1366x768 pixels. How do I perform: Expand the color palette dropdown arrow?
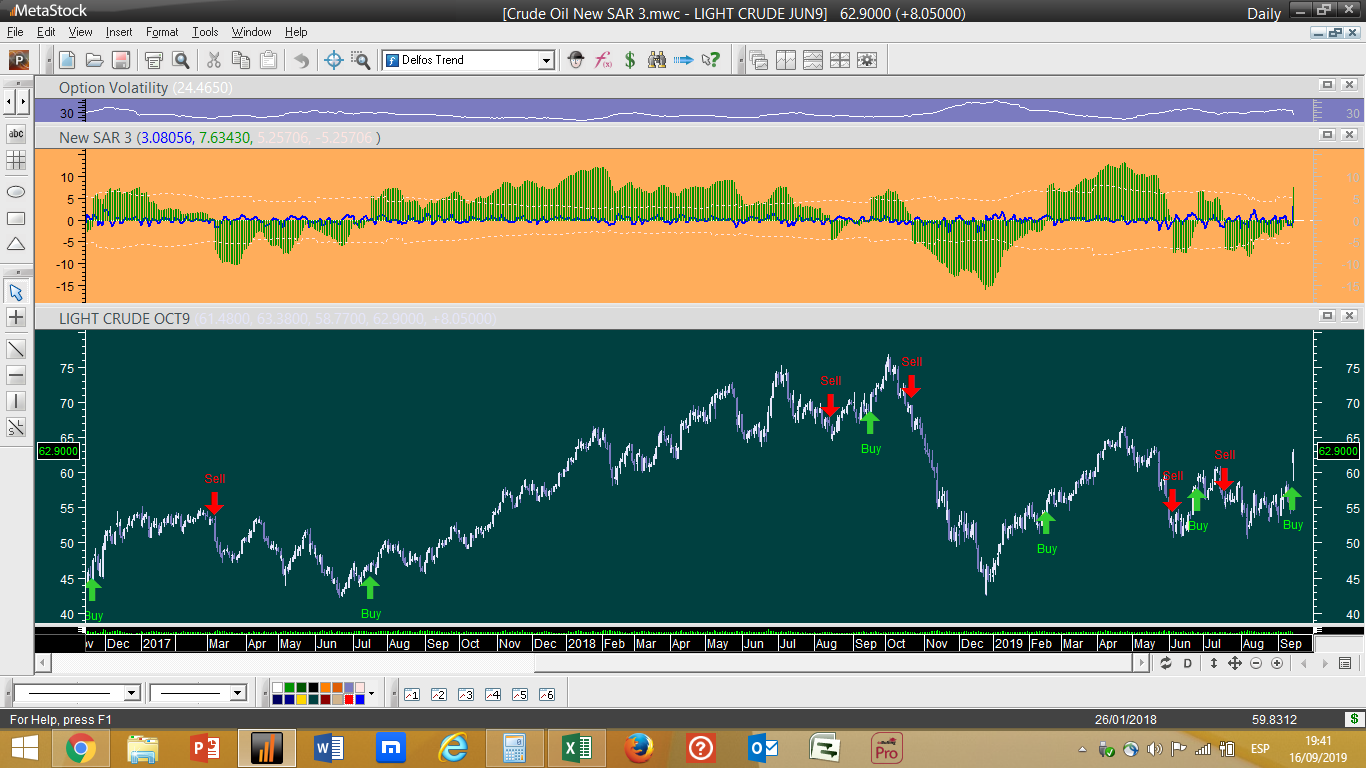point(371,693)
